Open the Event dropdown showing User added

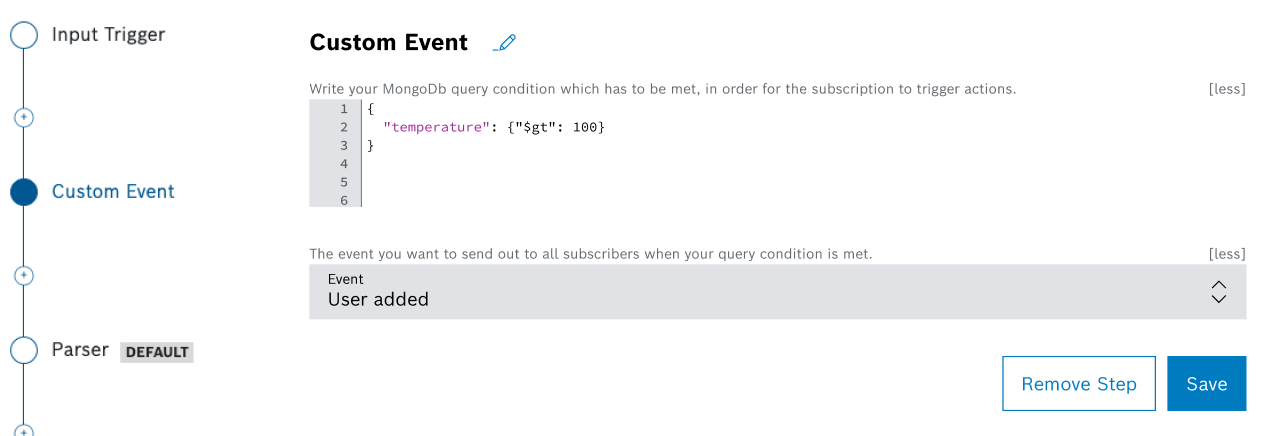tap(760, 291)
